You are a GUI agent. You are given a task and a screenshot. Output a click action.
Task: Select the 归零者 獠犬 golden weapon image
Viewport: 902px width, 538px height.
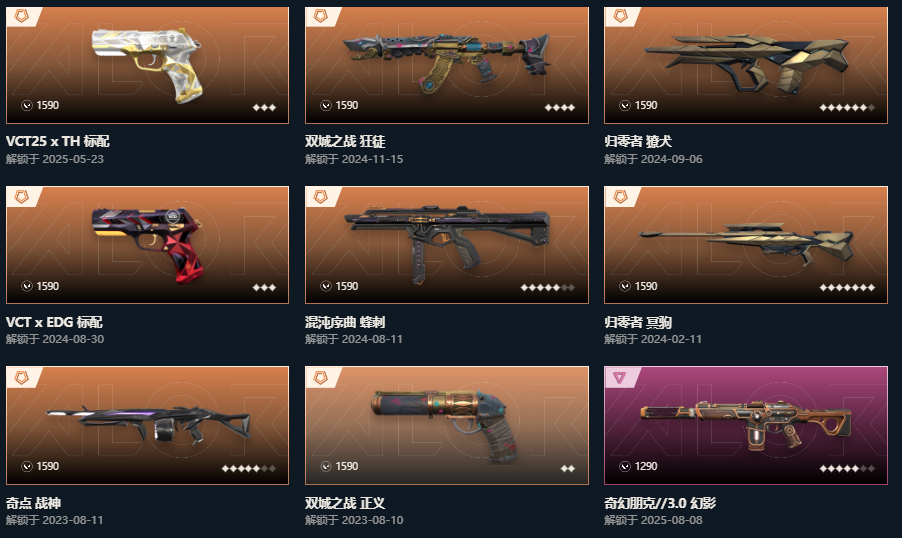click(746, 63)
